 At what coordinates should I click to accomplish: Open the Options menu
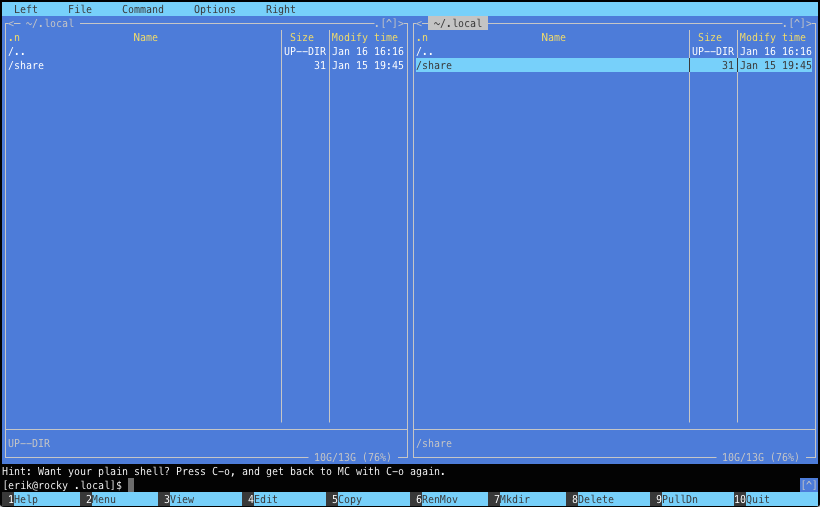coord(214,9)
